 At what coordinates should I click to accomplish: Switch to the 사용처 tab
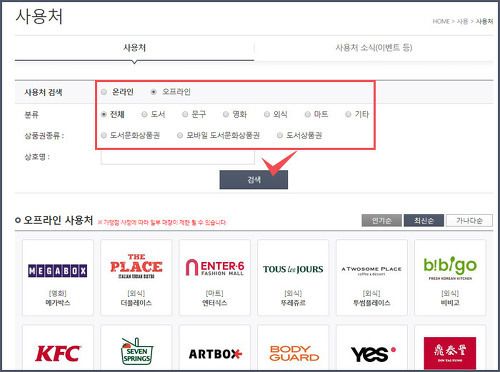coord(134,48)
